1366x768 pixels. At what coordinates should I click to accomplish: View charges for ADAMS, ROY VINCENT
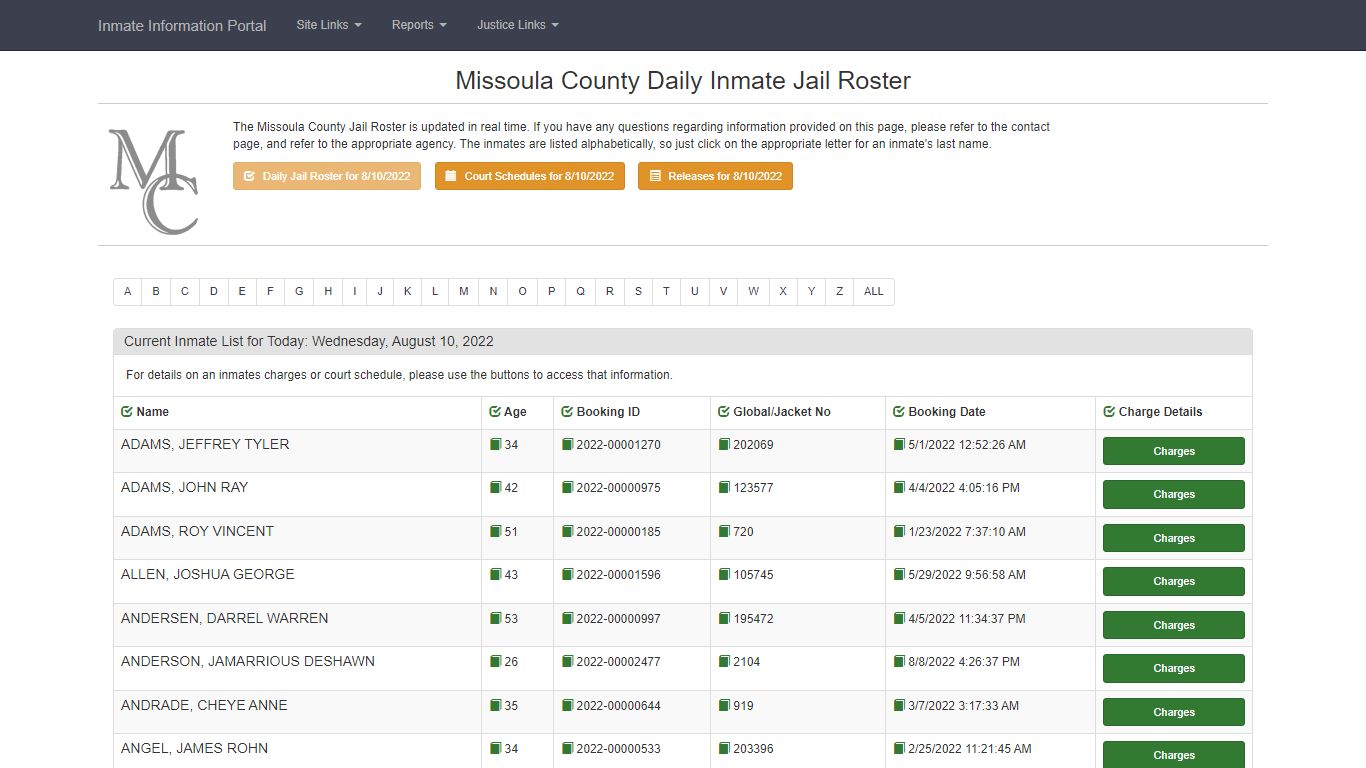pyautogui.click(x=1174, y=538)
